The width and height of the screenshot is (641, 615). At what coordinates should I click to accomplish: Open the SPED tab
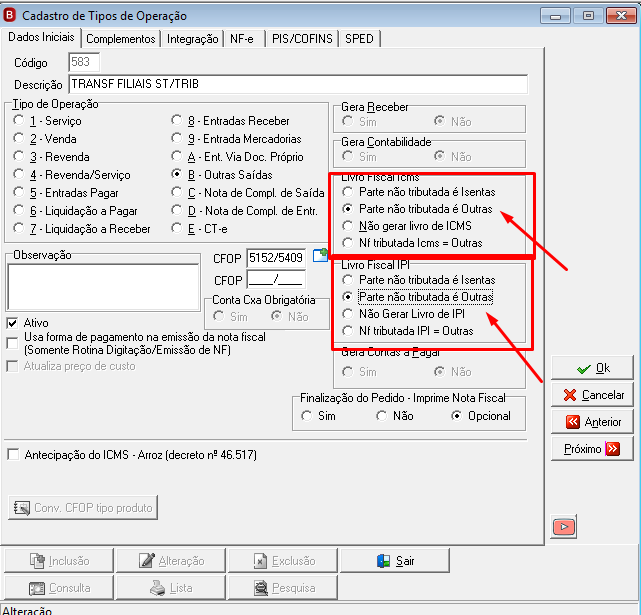point(359,39)
